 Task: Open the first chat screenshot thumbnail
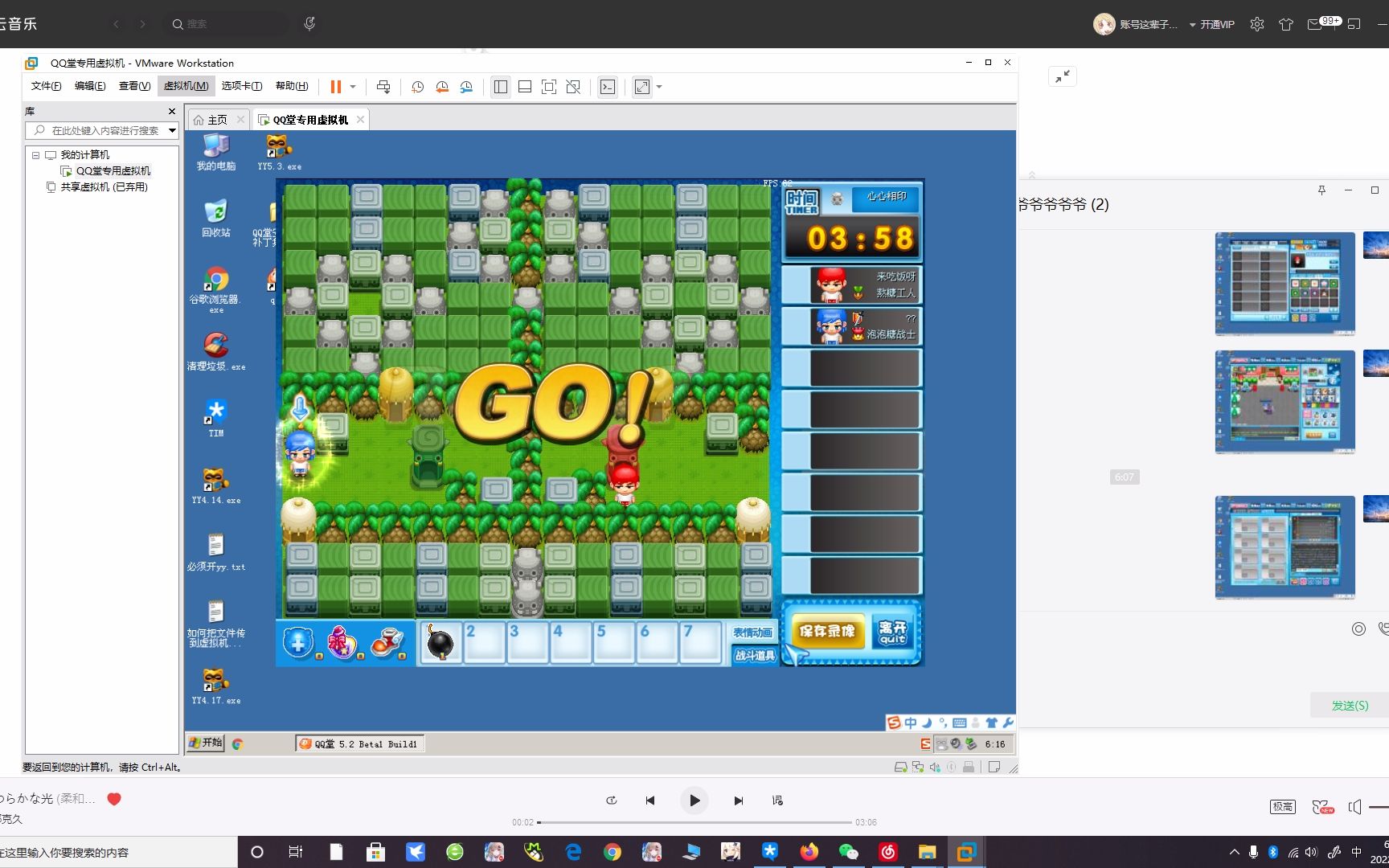[1285, 284]
